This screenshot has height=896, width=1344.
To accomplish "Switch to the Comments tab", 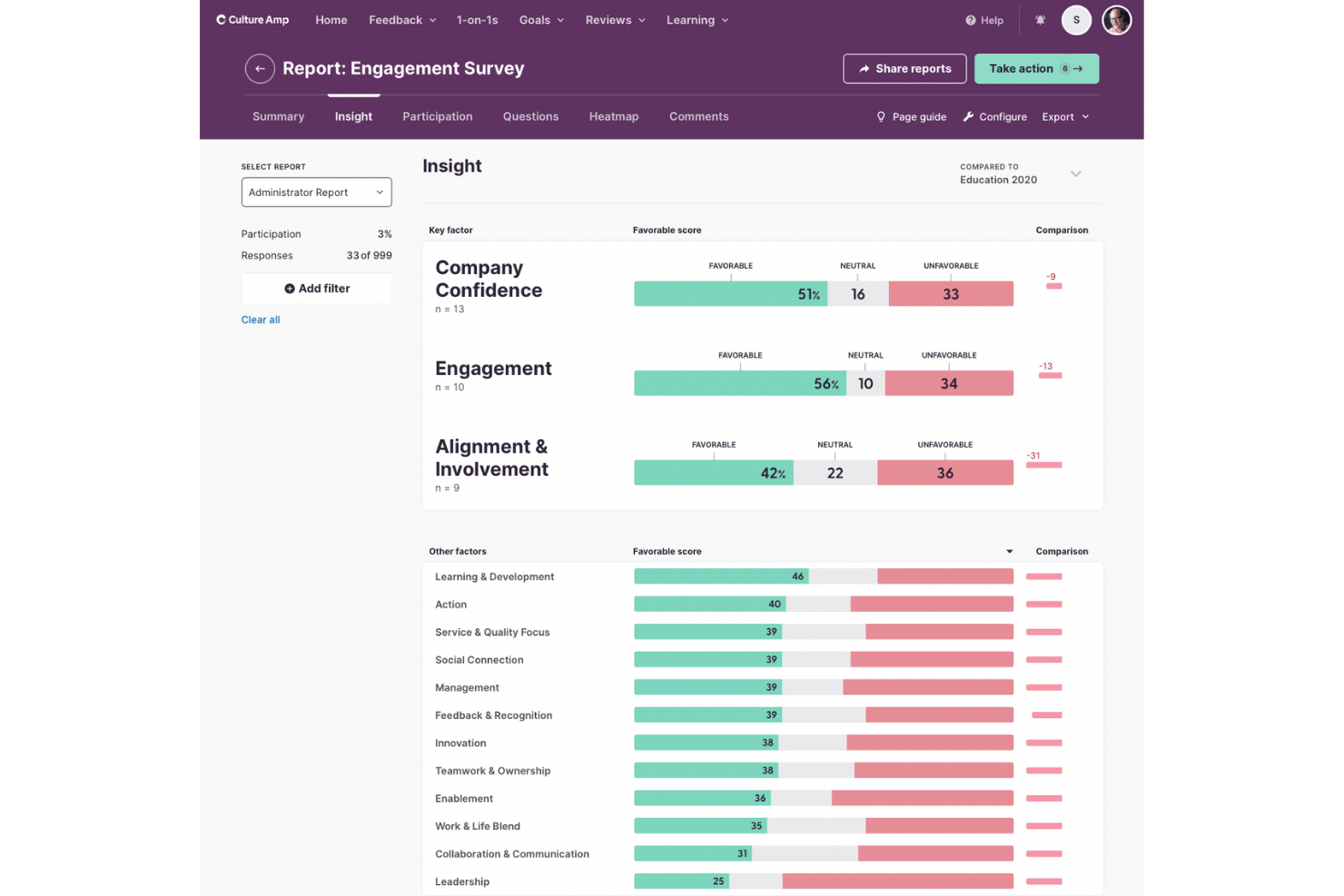I will pyautogui.click(x=699, y=117).
